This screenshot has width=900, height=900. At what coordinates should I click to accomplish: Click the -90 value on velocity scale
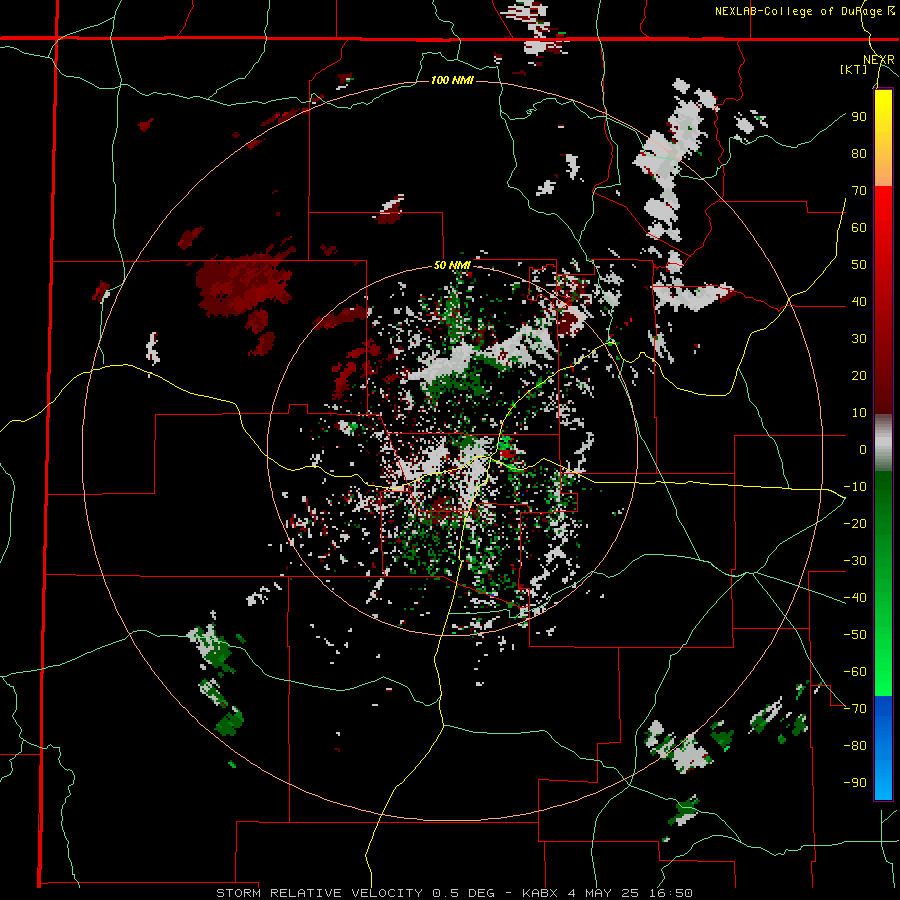click(855, 783)
